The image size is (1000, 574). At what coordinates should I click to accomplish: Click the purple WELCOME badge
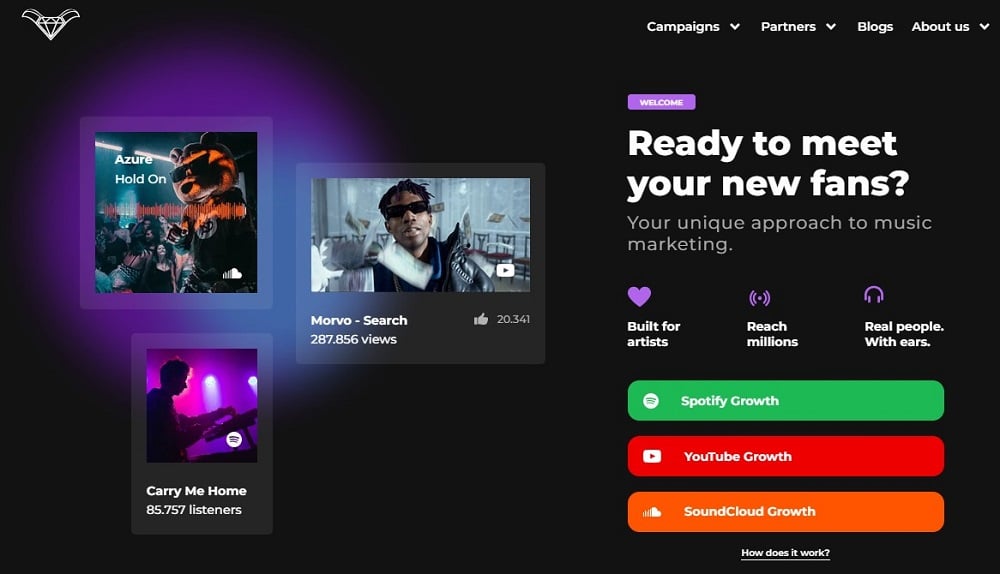(x=661, y=102)
